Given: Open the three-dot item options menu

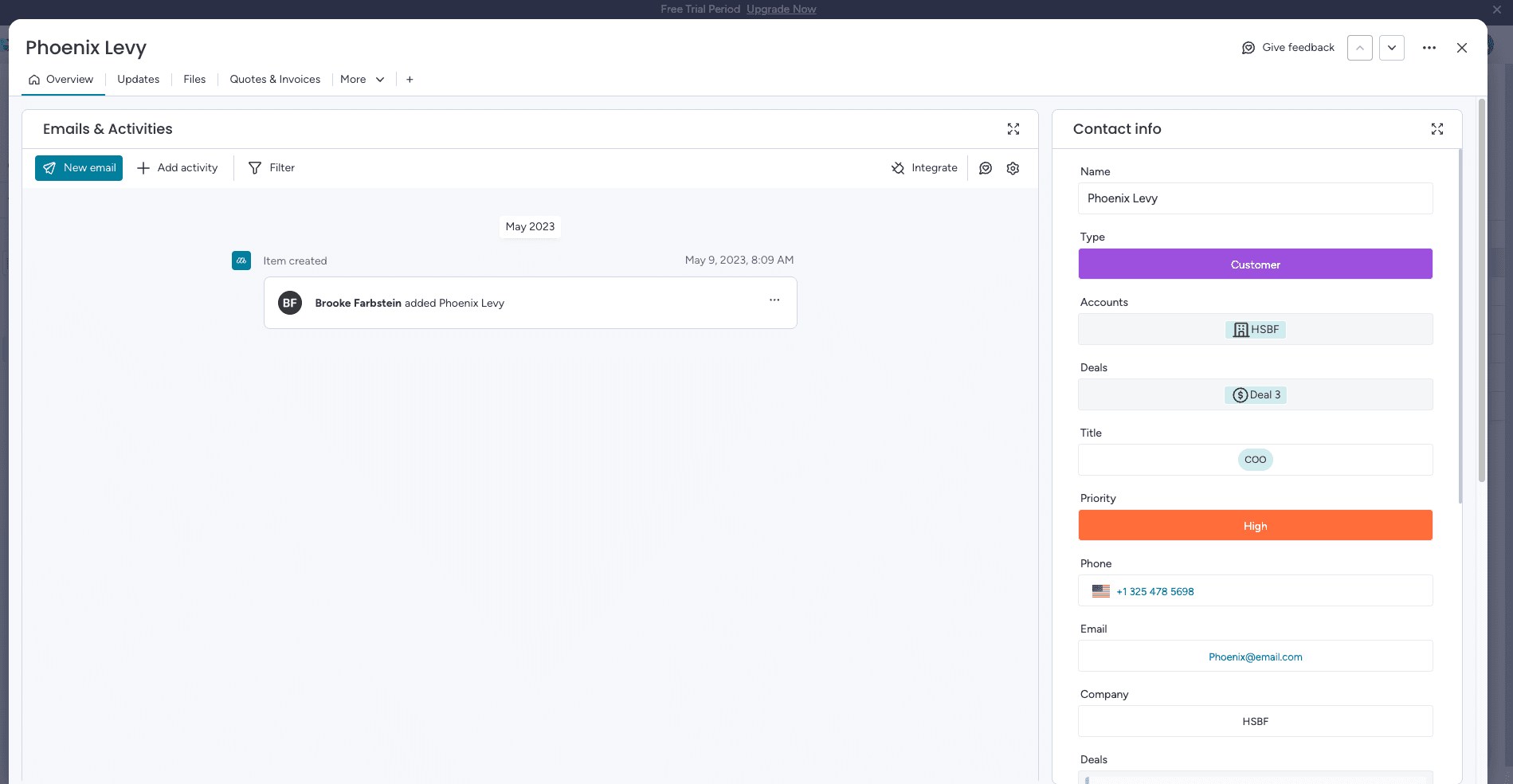Looking at the screenshot, I should coord(1429,48).
